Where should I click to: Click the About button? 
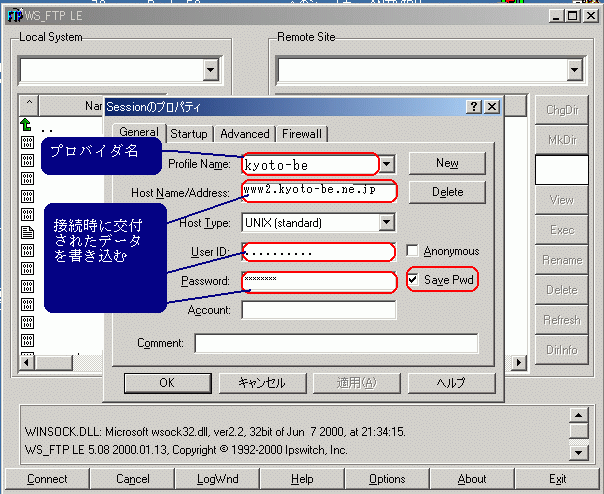[472, 479]
